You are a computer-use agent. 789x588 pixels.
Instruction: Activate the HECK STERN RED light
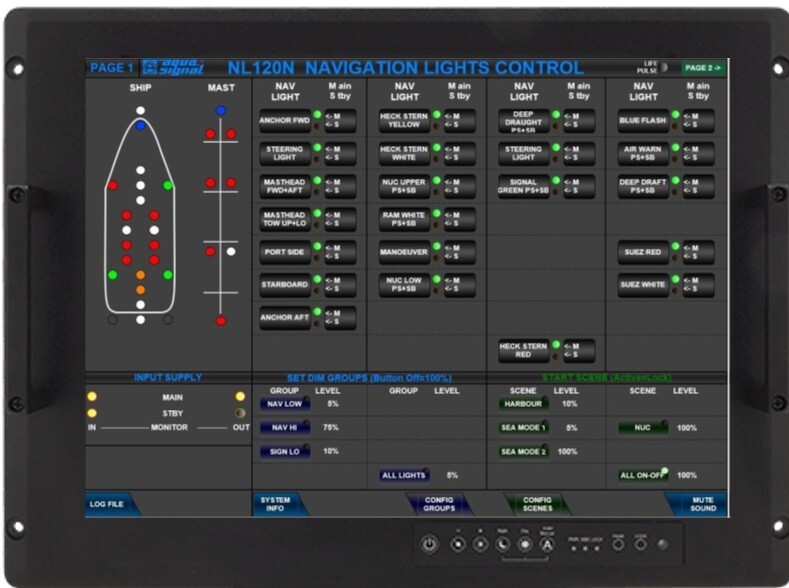[x=523, y=351]
